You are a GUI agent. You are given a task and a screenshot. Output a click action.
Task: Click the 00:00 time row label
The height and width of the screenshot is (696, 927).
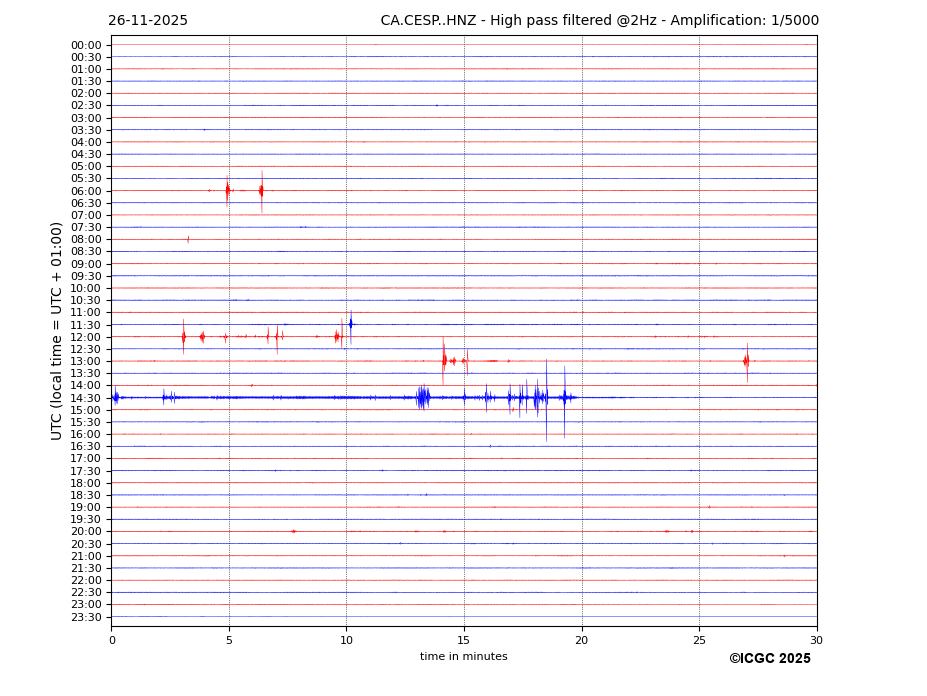(x=85, y=45)
